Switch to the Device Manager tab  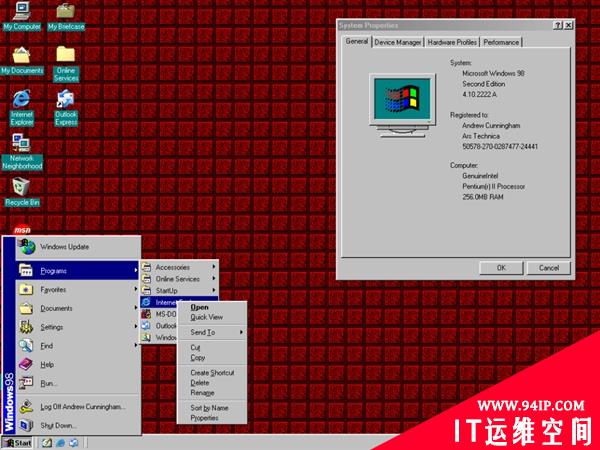pos(398,42)
